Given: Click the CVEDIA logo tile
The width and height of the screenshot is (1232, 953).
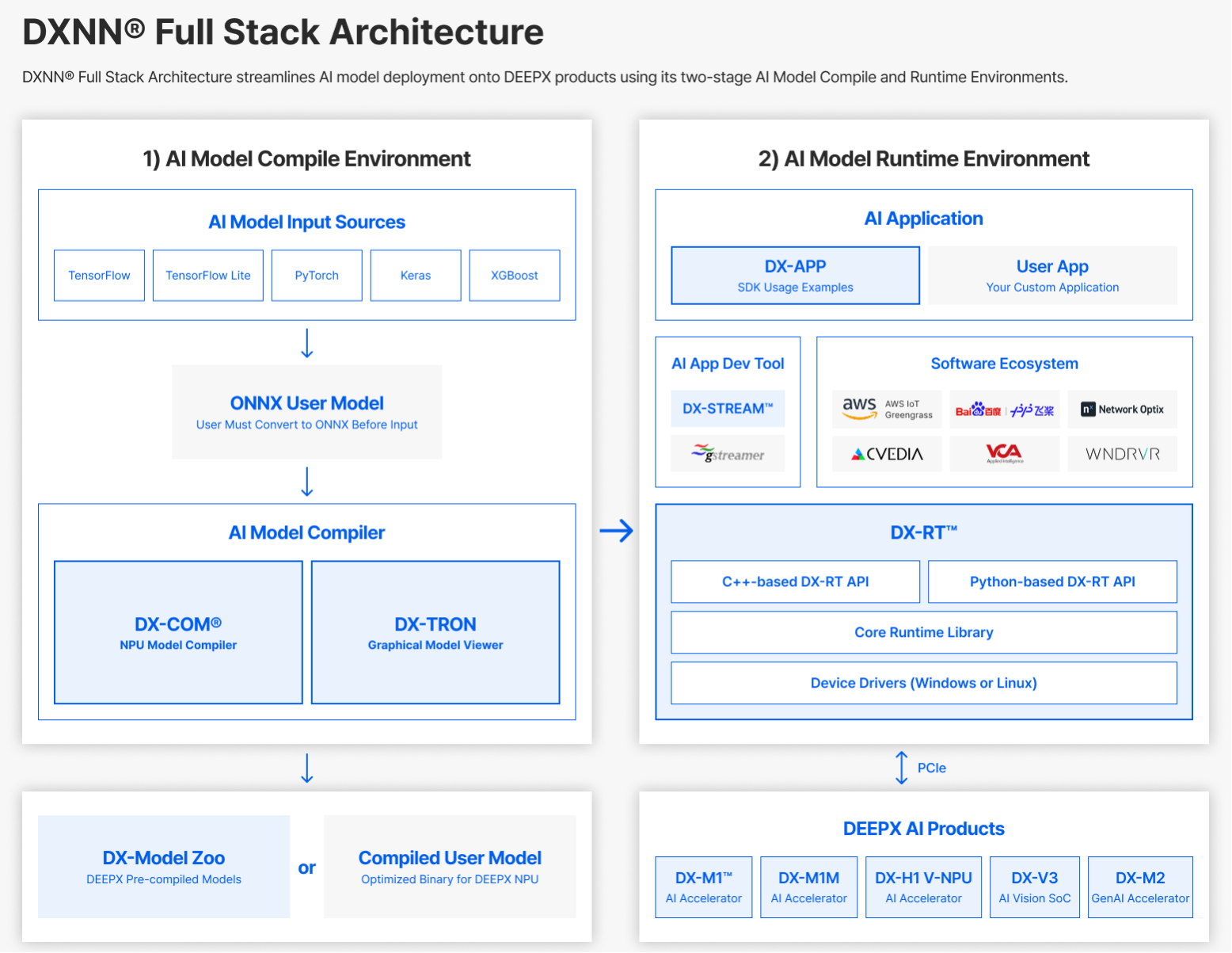Looking at the screenshot, I should [887, 454].
